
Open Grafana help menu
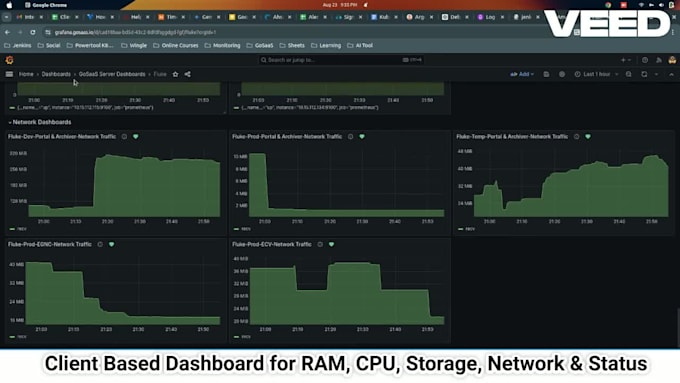coord(645,60)
